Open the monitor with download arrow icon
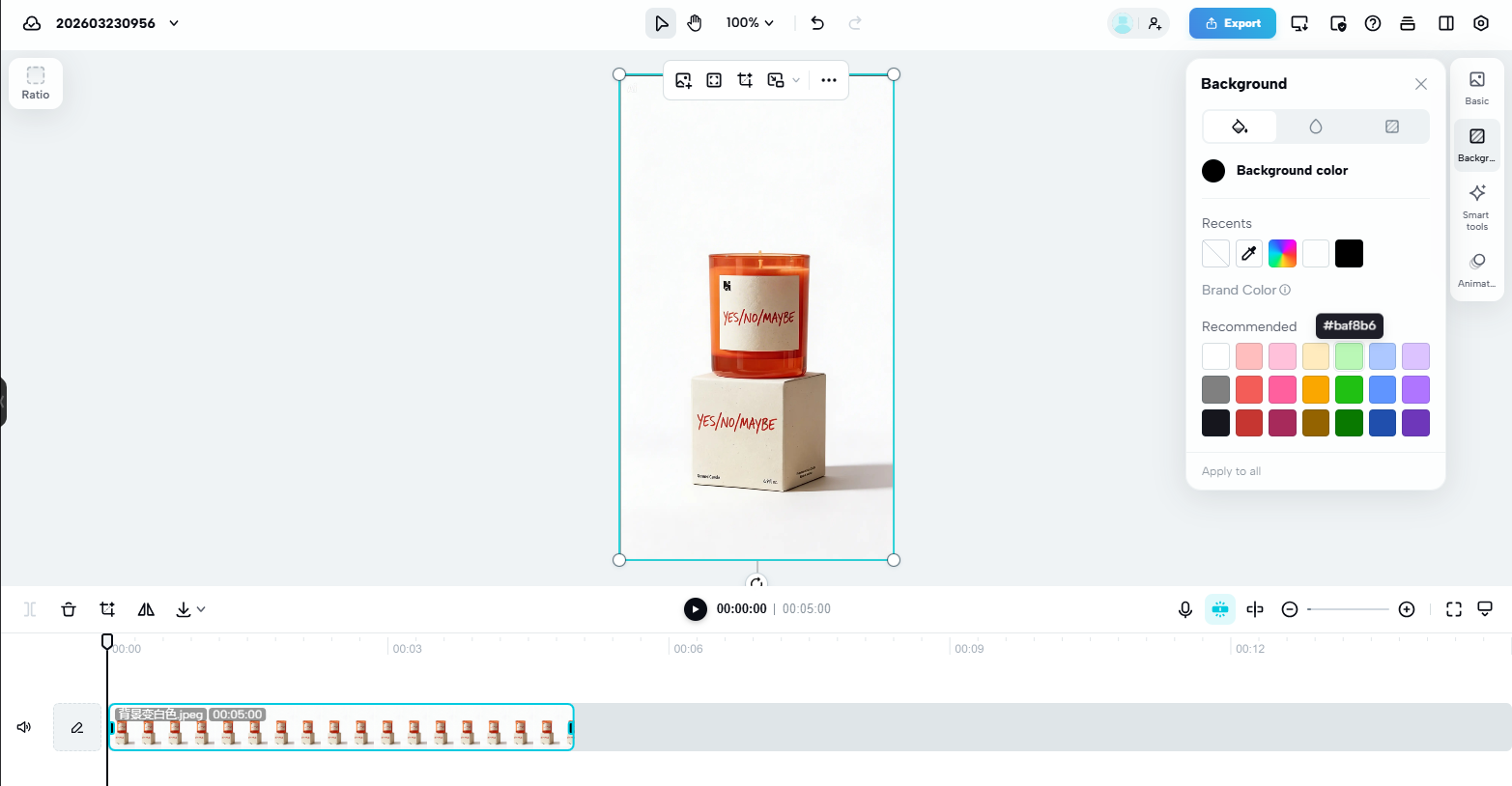Viewport: 1512px width, 786px height. tap(1299, 23)
